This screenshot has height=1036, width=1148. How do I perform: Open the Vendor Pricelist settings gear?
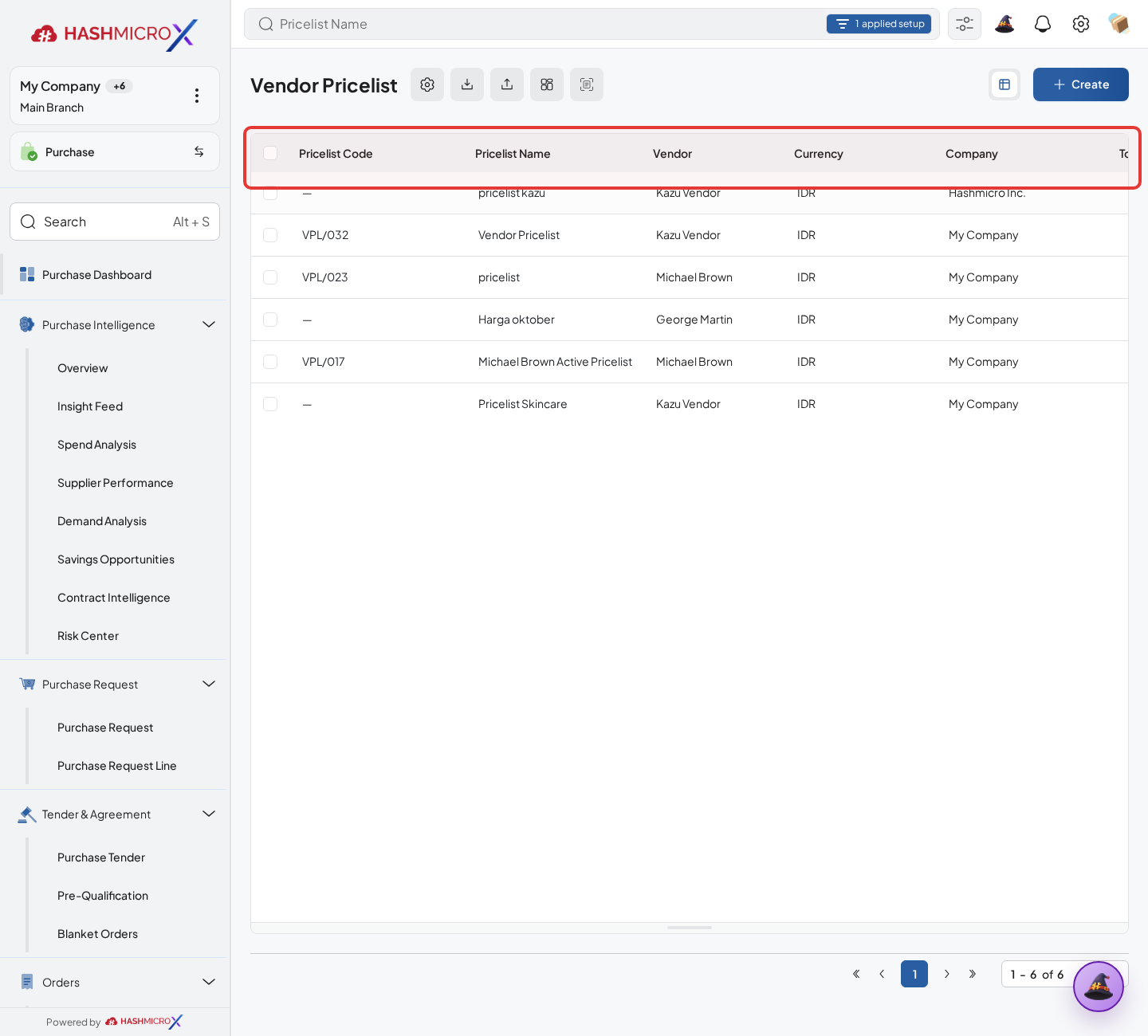pyautogui.click(x=427, y=84)
